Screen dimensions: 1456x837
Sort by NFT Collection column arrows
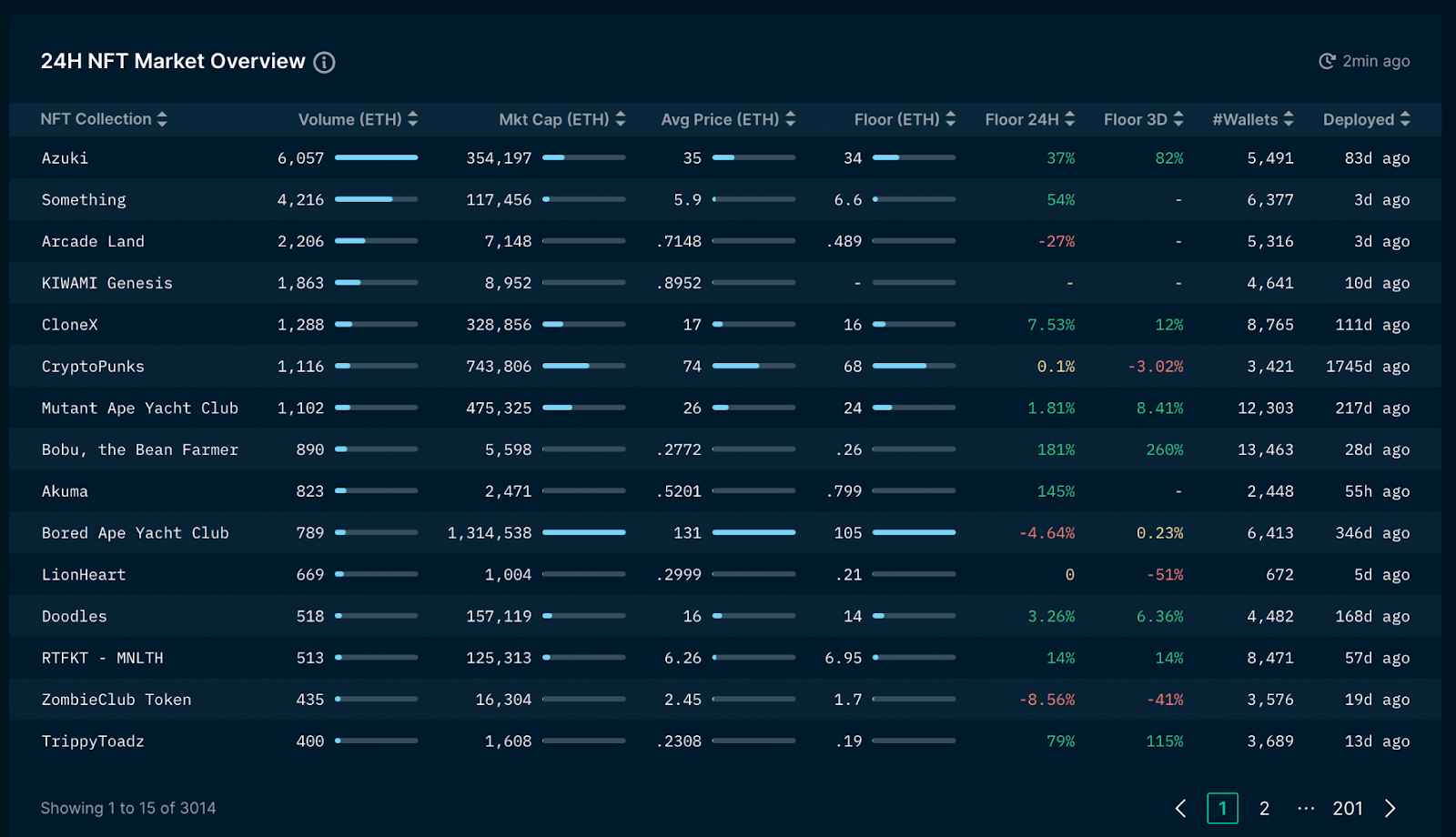coord(162,119)
